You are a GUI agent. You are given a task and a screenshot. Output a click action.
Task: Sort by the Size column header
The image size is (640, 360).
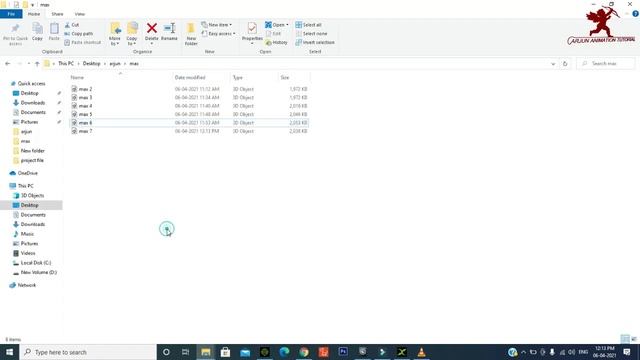pyautogui.click(x=285, y=77)
